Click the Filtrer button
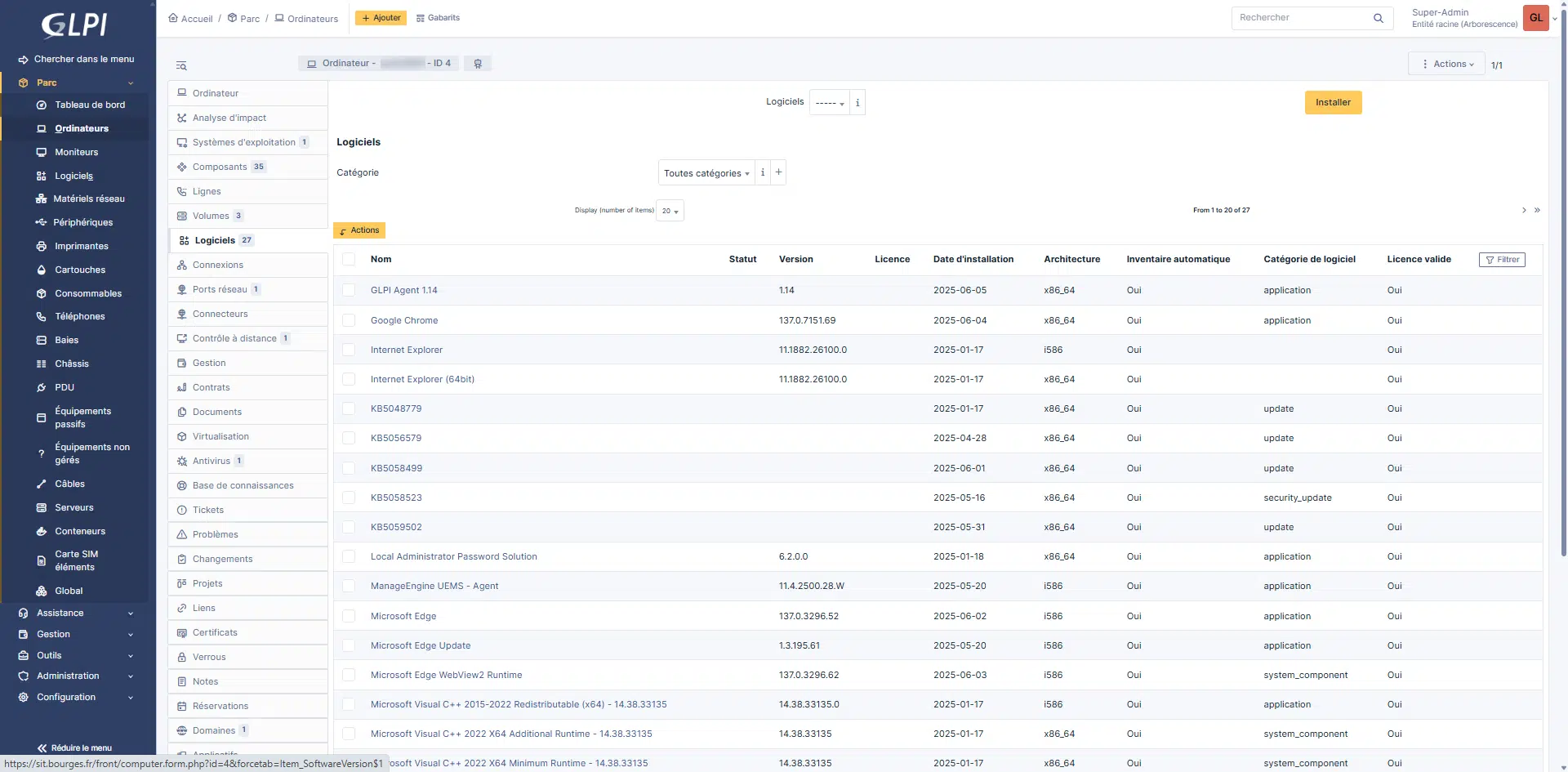Viewport: 1568px width, 772px height. click(1502, 260)
